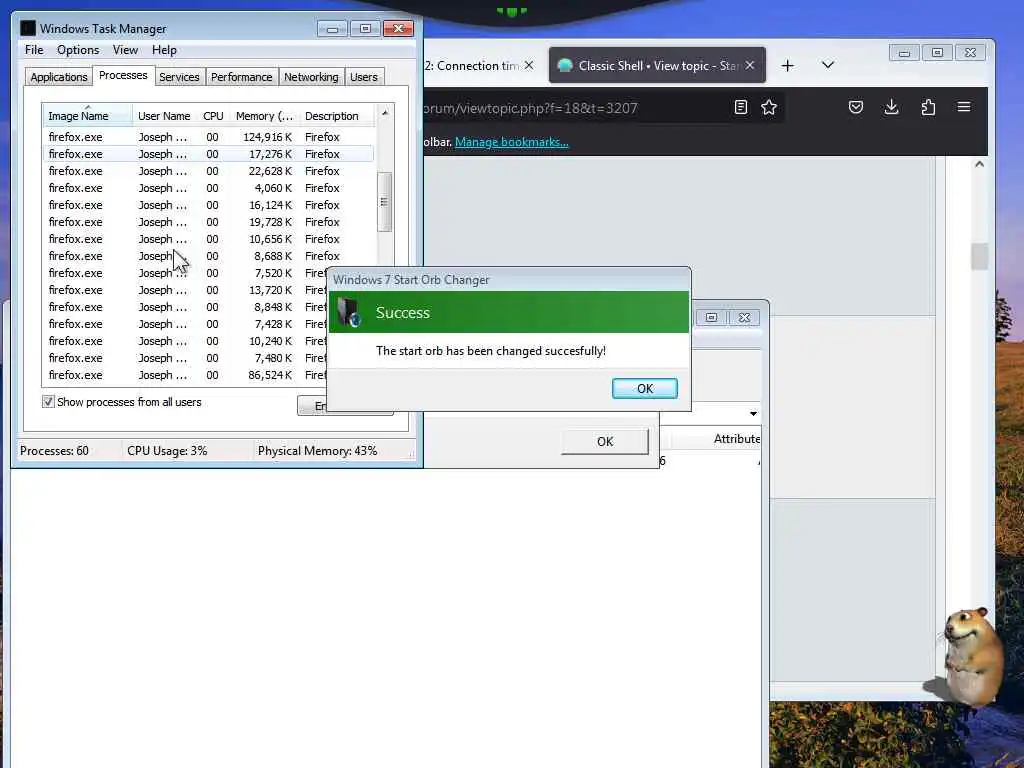Open the Help menu in Task Manager
Viewport: 1024px width, 768px height.
coord(165,50)
